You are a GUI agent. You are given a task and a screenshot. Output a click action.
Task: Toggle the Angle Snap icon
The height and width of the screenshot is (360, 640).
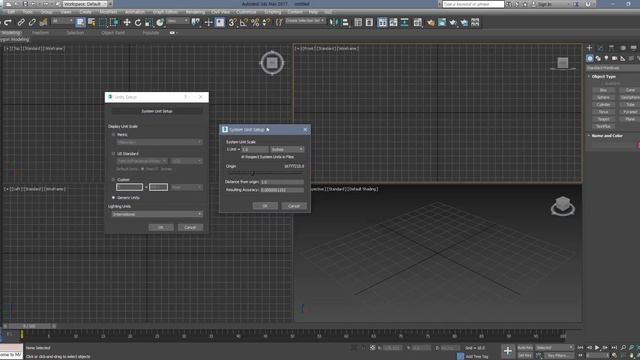[244, 22]
